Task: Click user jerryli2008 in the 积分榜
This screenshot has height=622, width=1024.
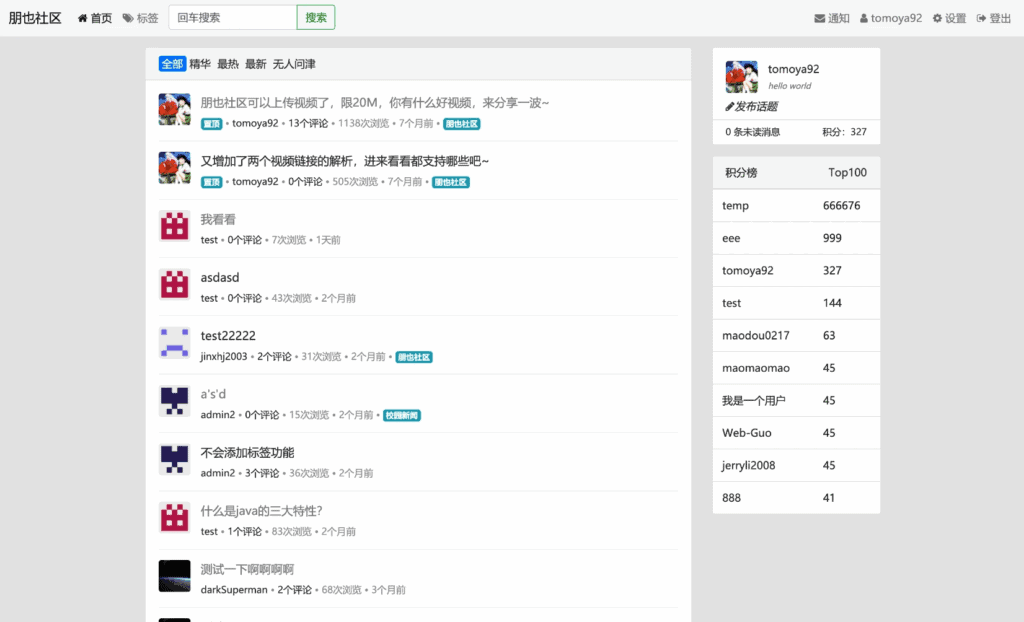Action: pos(748,465)
